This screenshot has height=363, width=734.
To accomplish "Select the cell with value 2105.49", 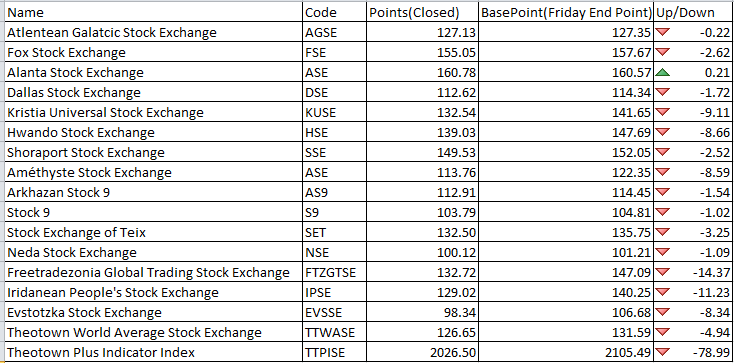I will pyautogui.click(x=566, y=352).
